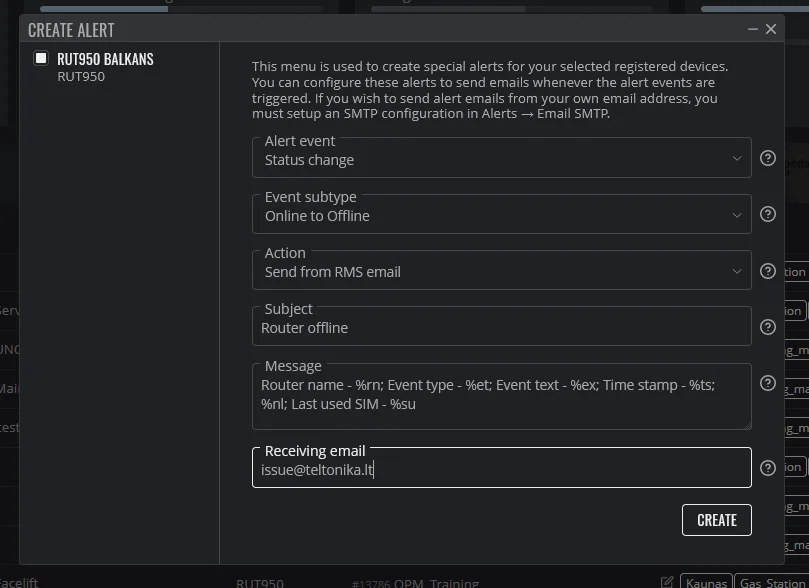Open Event subtype Online to Offline dropdown

tap(501, 214)
